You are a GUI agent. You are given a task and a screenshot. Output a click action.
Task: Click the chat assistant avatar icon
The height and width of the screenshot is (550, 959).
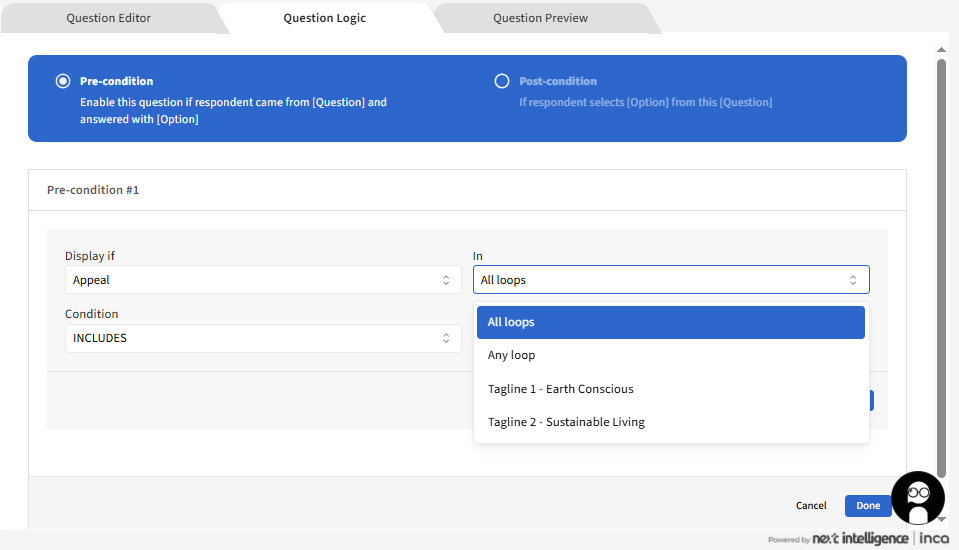point(917,497)
